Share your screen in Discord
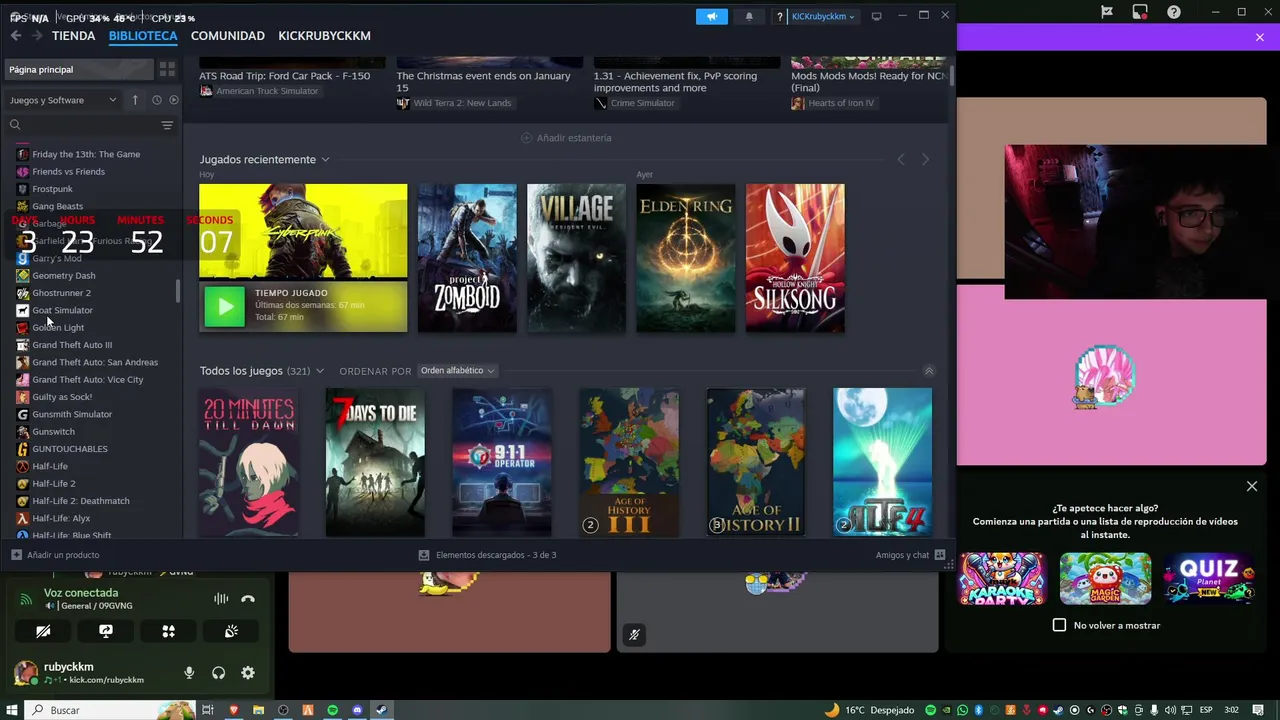Viewport: 1280px width, 720px height. (x=106, y=631)
